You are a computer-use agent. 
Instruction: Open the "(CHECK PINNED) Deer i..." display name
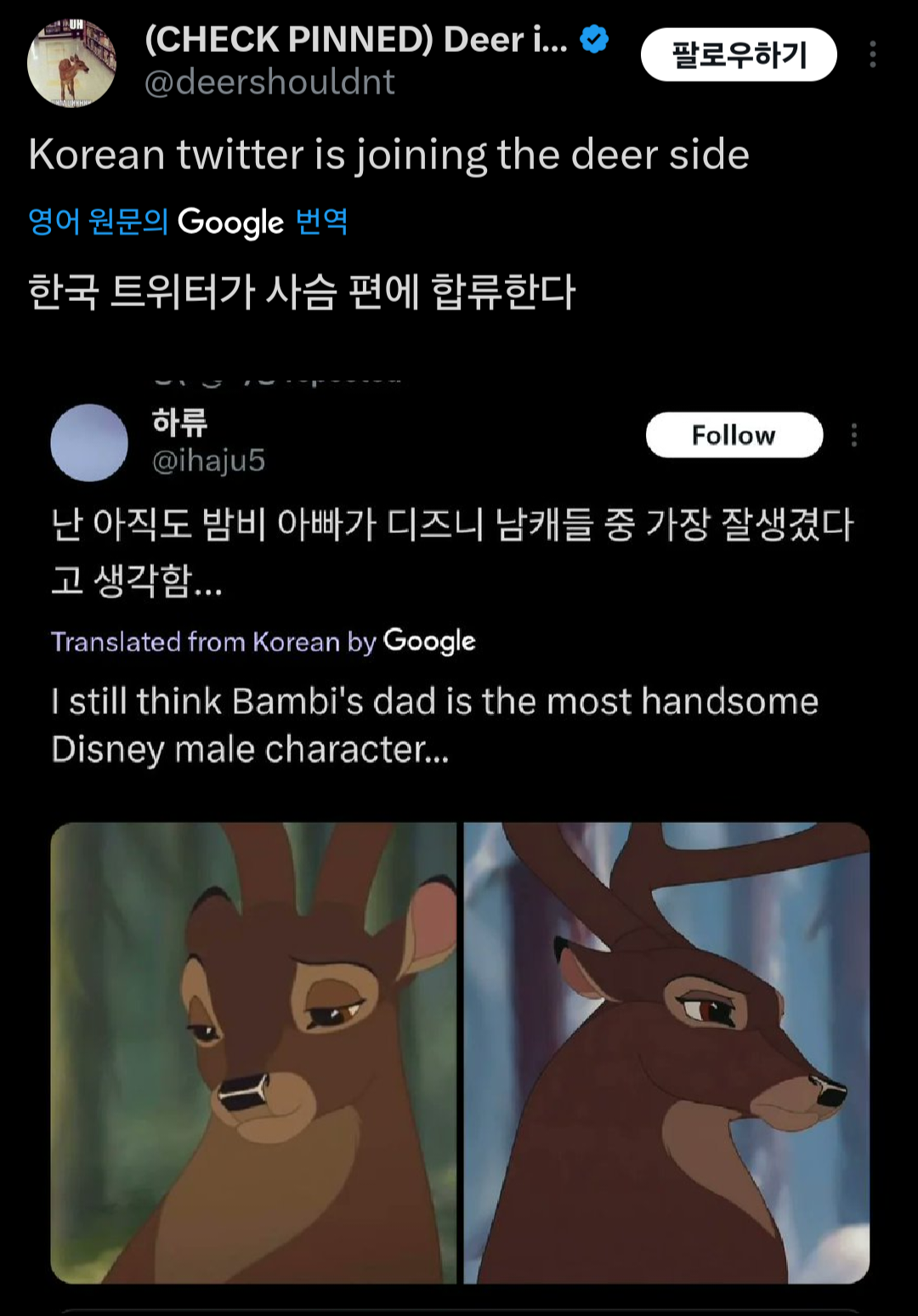point(355,40)
